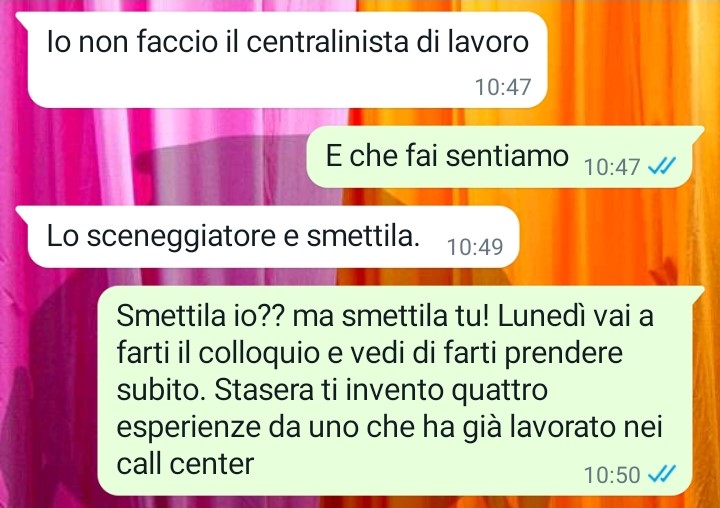The height and width of the screenshot is (508, 720).
Task: Tap the blue read receipt beside 10:50
Action: 662,474
